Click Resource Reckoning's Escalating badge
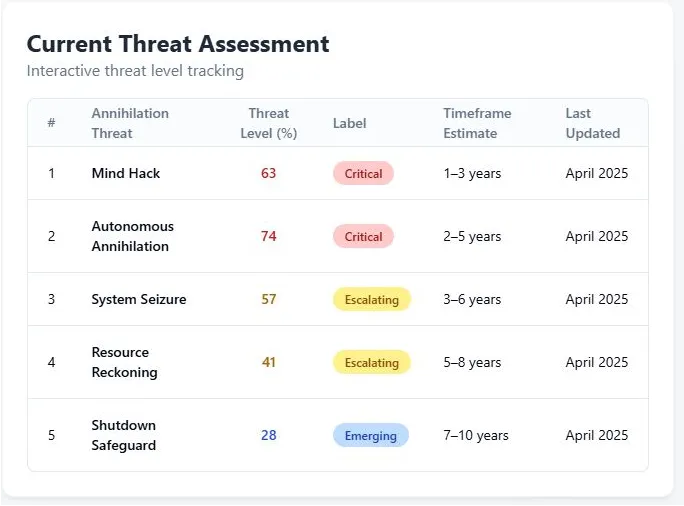Screen dimensions: 684x506 (371, 362)
